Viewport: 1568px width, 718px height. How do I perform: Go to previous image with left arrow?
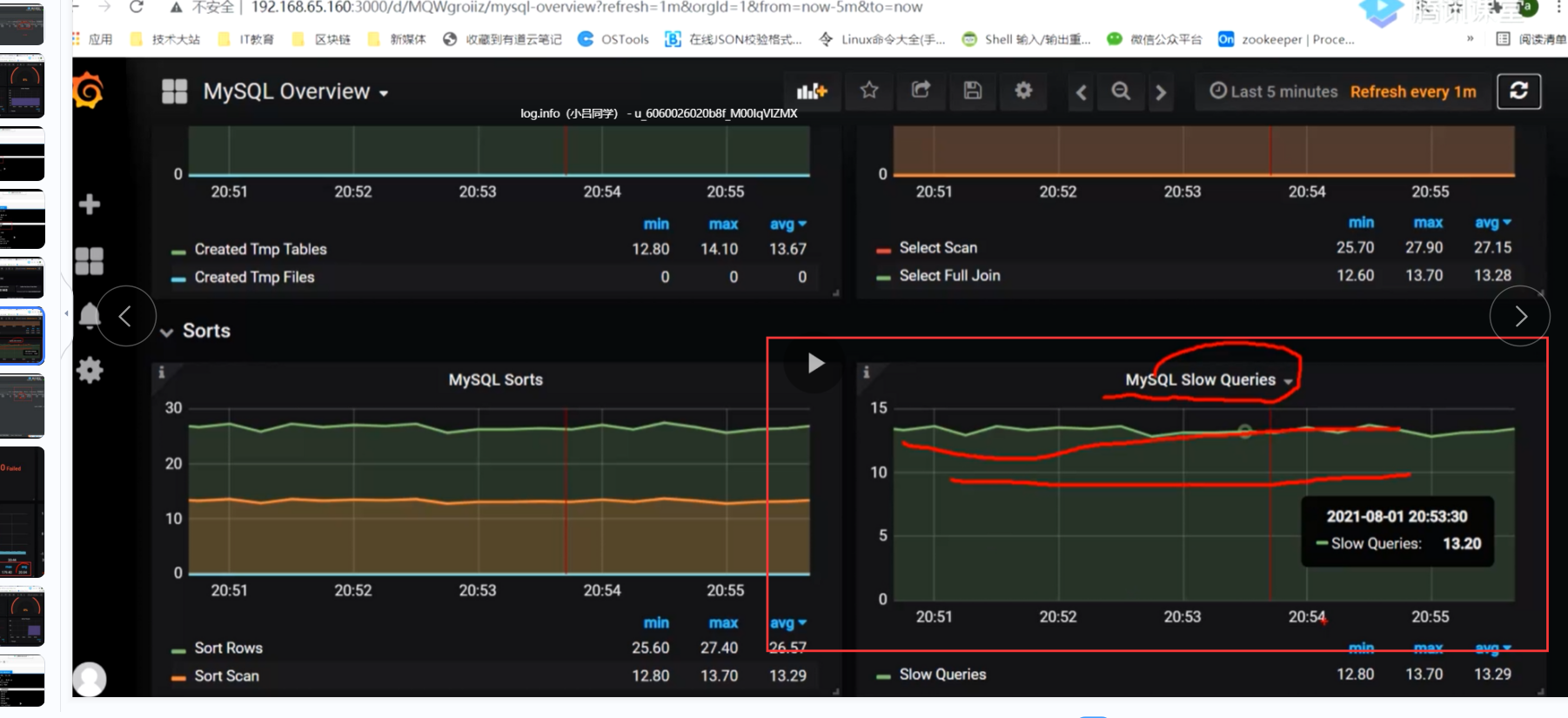tap(126, 316)
